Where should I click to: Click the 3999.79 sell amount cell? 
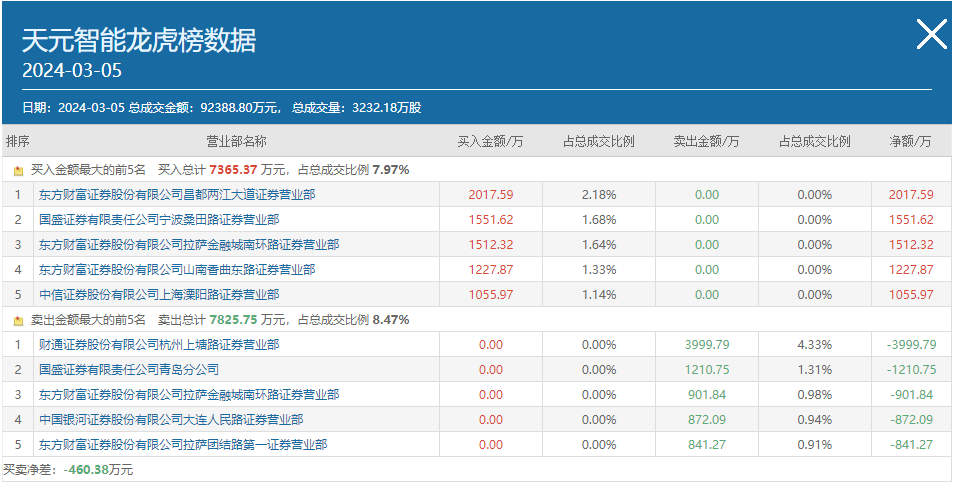(x=707, y=345)
